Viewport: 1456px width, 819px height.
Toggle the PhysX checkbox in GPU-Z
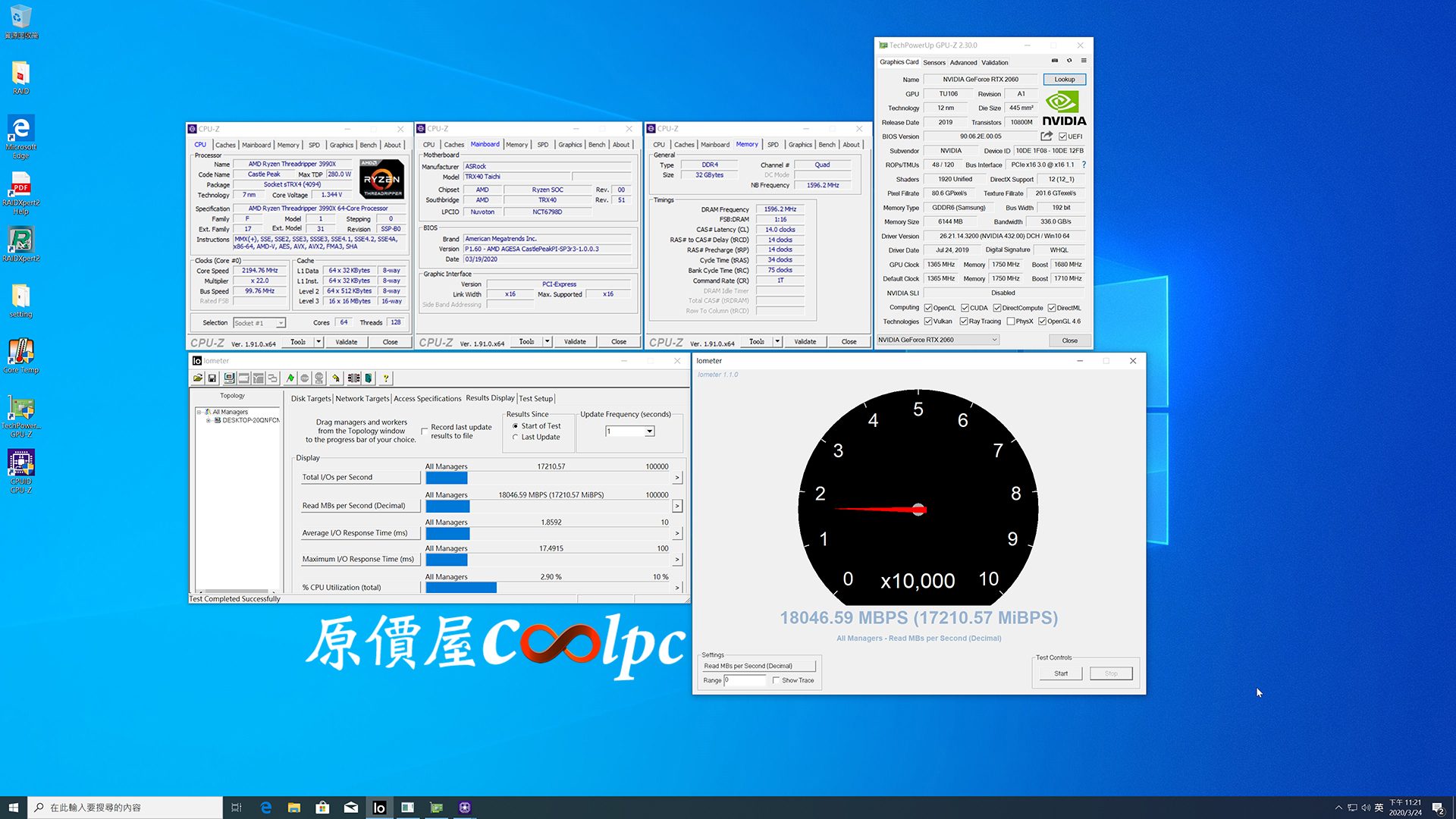[x=1011, y=322]
